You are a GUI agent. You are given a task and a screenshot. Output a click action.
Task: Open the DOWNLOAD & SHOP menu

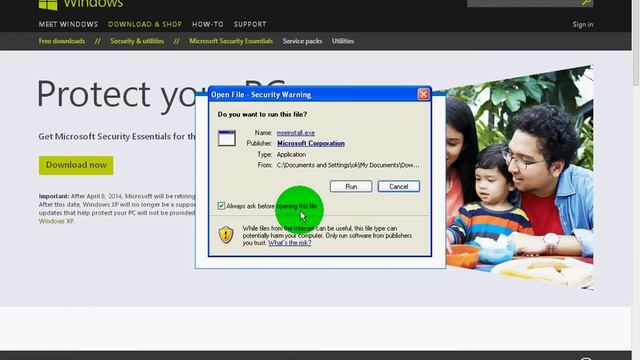point(145,24)
